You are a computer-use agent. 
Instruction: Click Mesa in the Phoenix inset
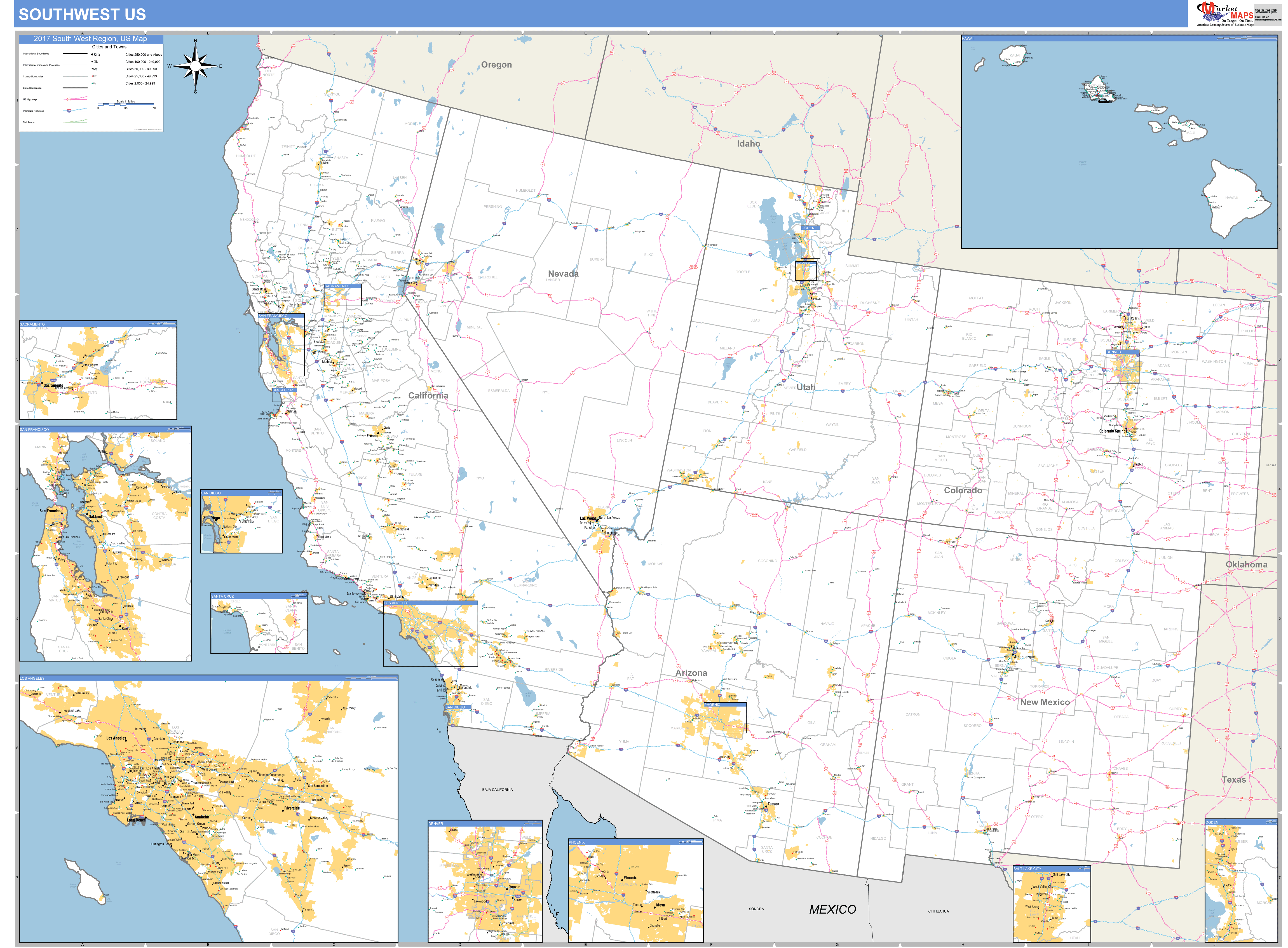tap(660, 905)
